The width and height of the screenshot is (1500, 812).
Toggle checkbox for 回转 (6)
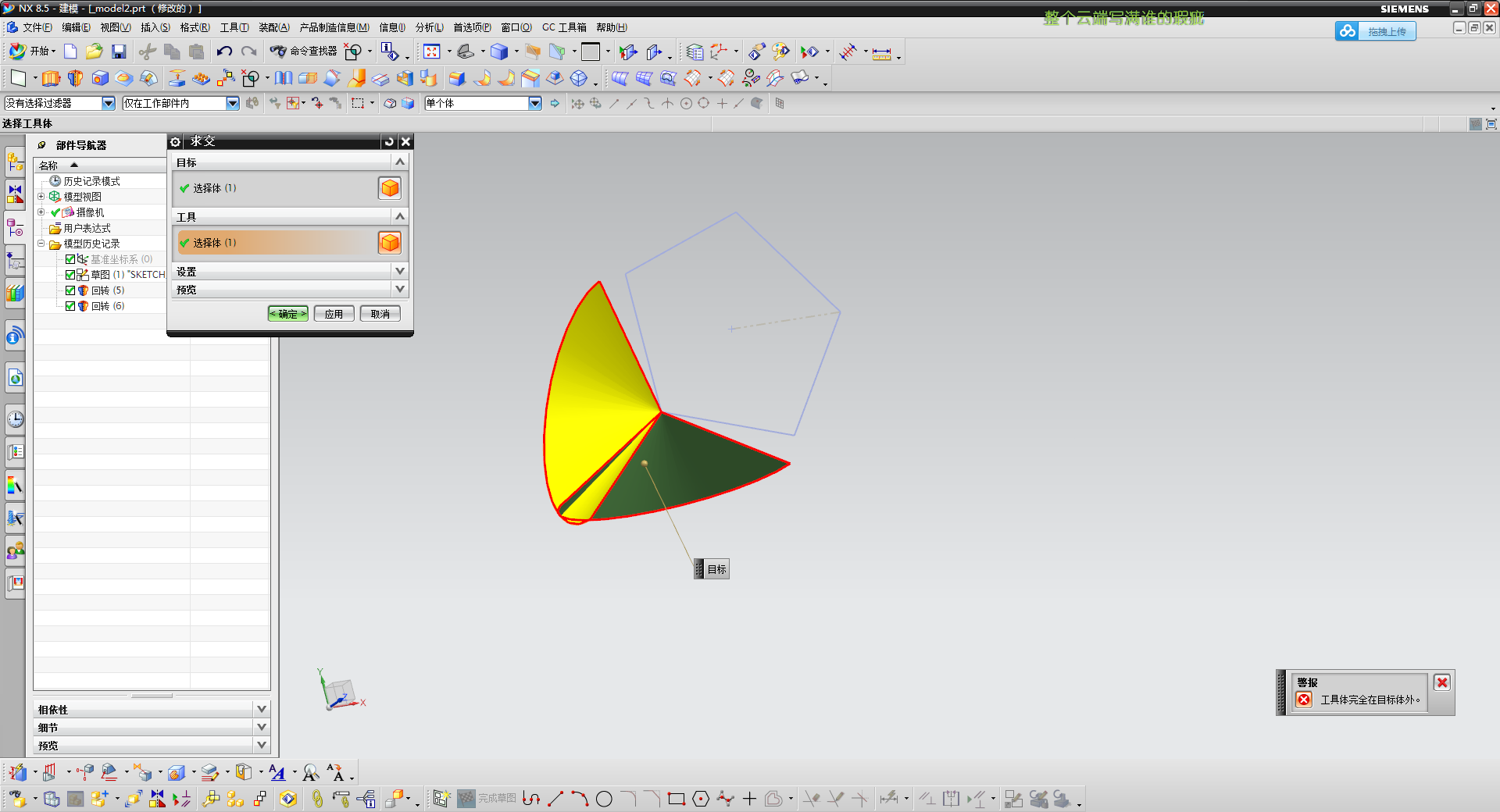click(70, 306)
